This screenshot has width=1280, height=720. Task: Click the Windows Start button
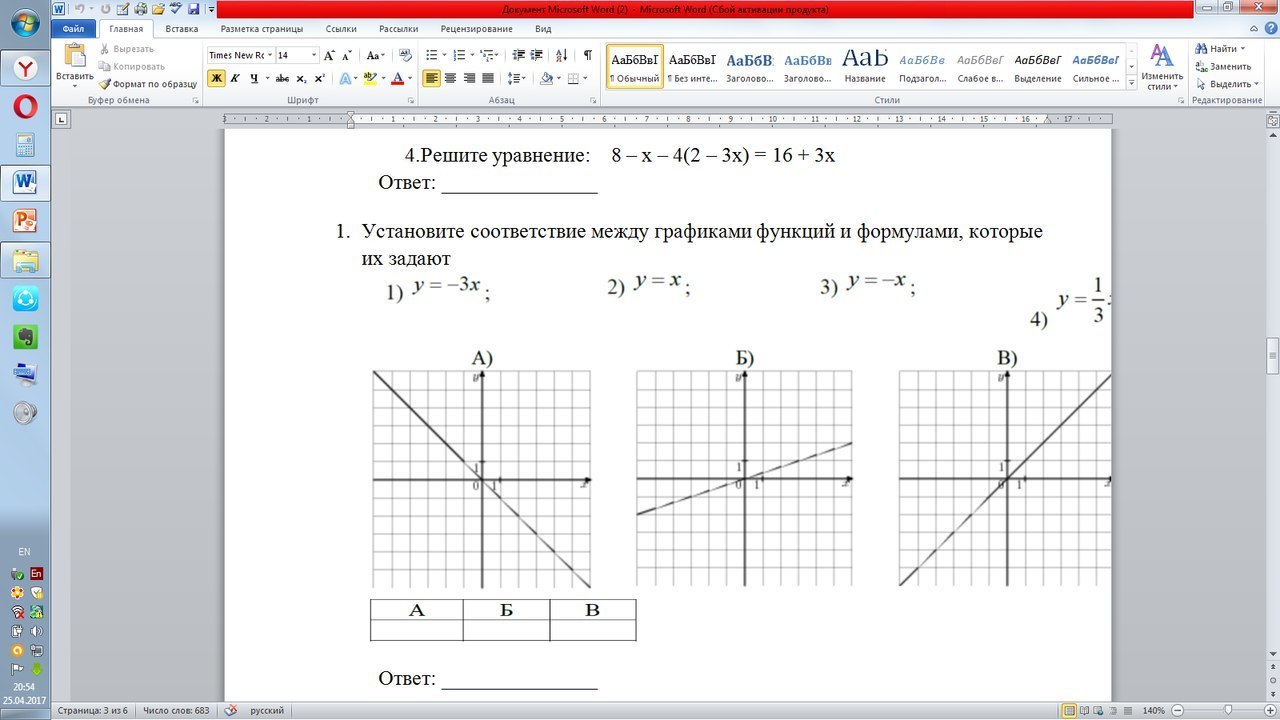pyautogui.click(x=25, y=22)
